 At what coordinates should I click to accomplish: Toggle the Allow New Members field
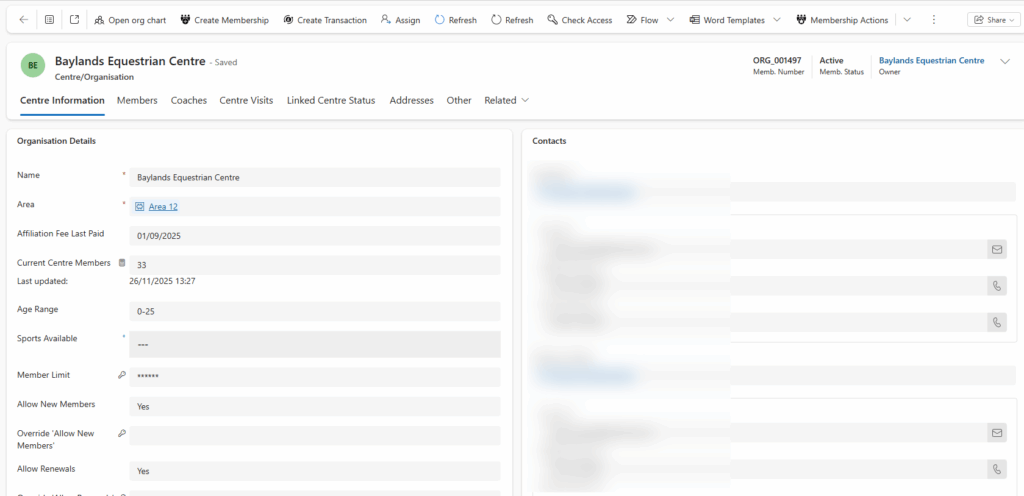point(314,407)
